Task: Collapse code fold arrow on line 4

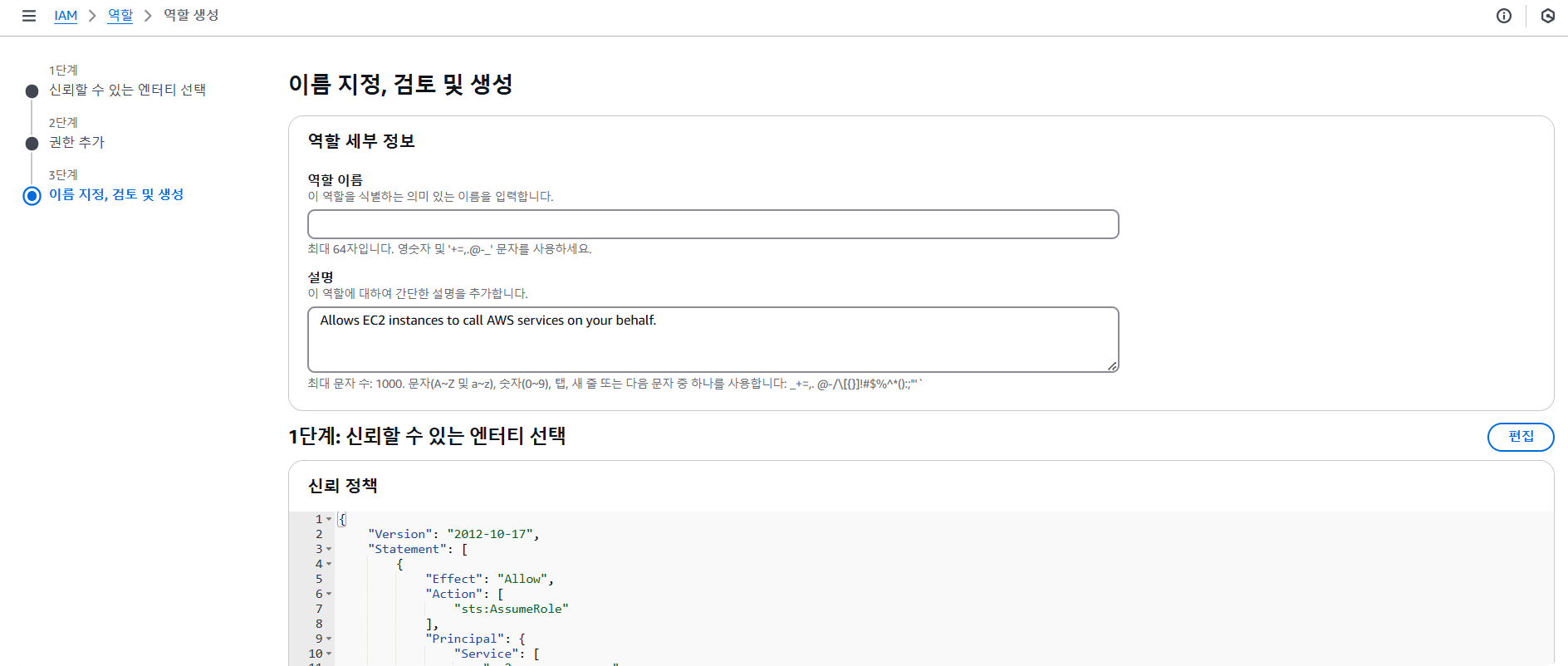Action: pyautogui.click(x=329, y=564)
